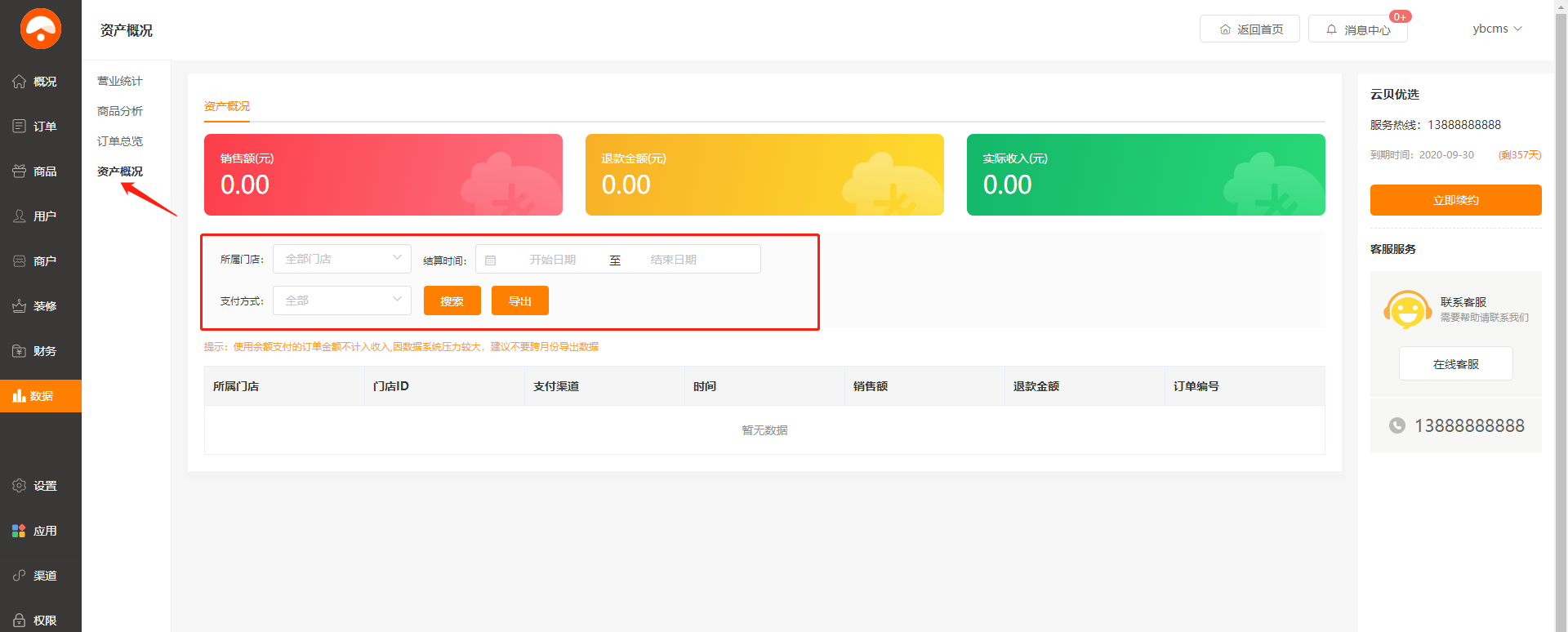Open the 设置 settings gear icon
This screenshot has width=1568, height=632.
click(x=20, y=486)
